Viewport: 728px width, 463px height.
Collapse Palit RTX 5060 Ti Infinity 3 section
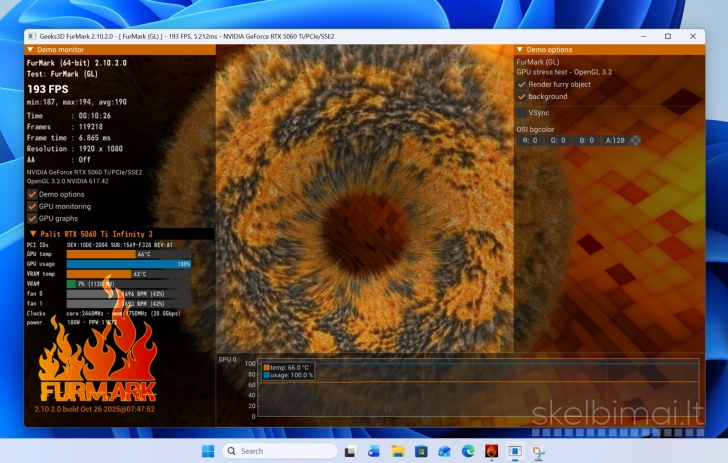33,234
